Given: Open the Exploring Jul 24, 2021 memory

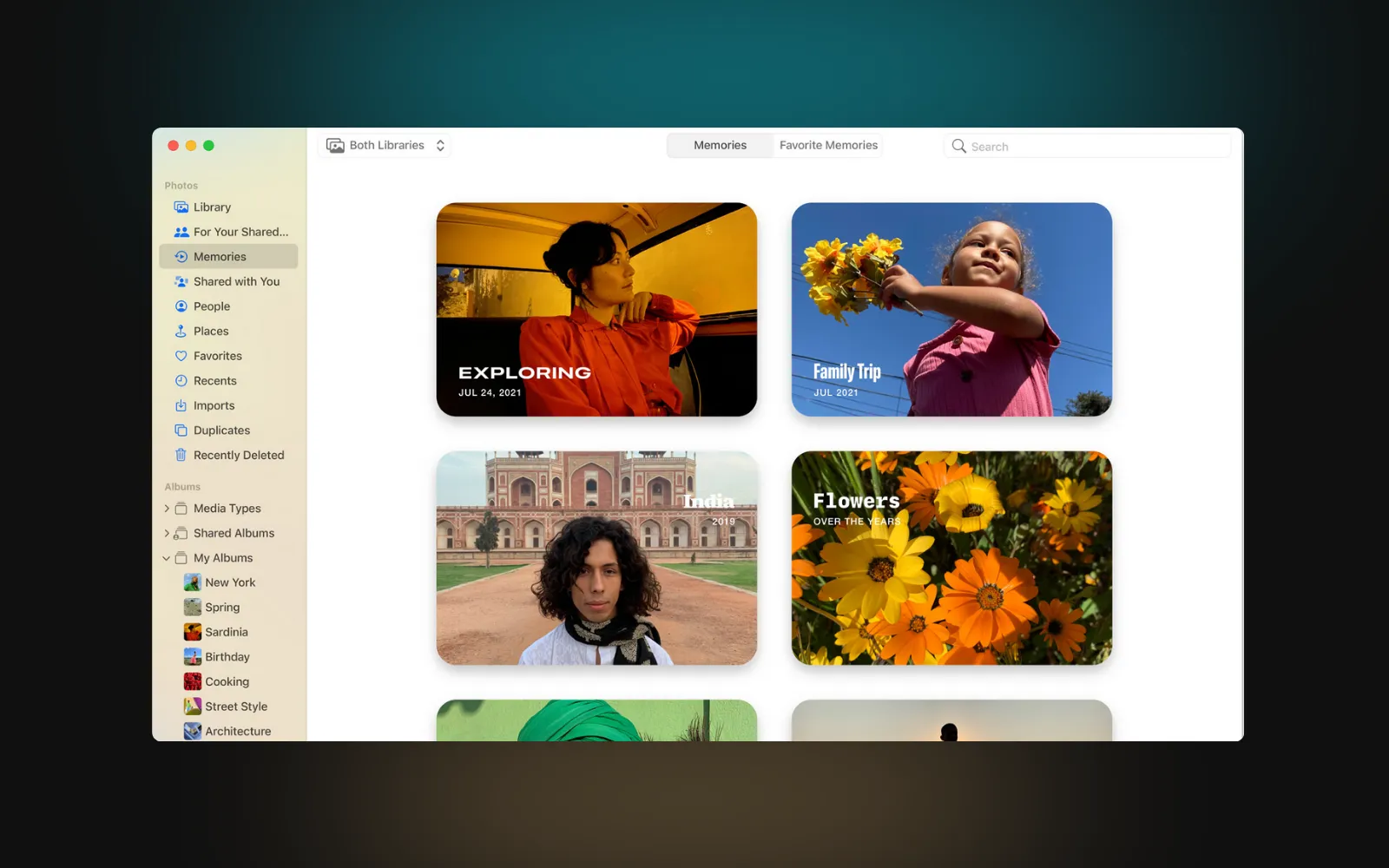Looking at the screenshot, I should (x=596, y=310).
